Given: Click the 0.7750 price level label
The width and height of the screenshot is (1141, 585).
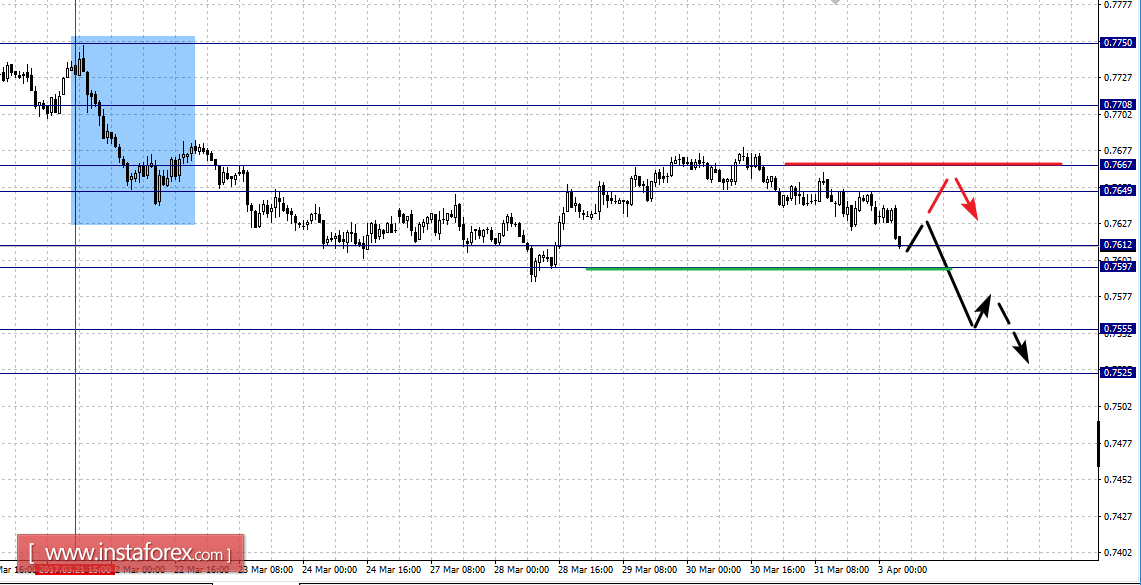Looking at the screenshot, I should click(x=1118, y=43).
